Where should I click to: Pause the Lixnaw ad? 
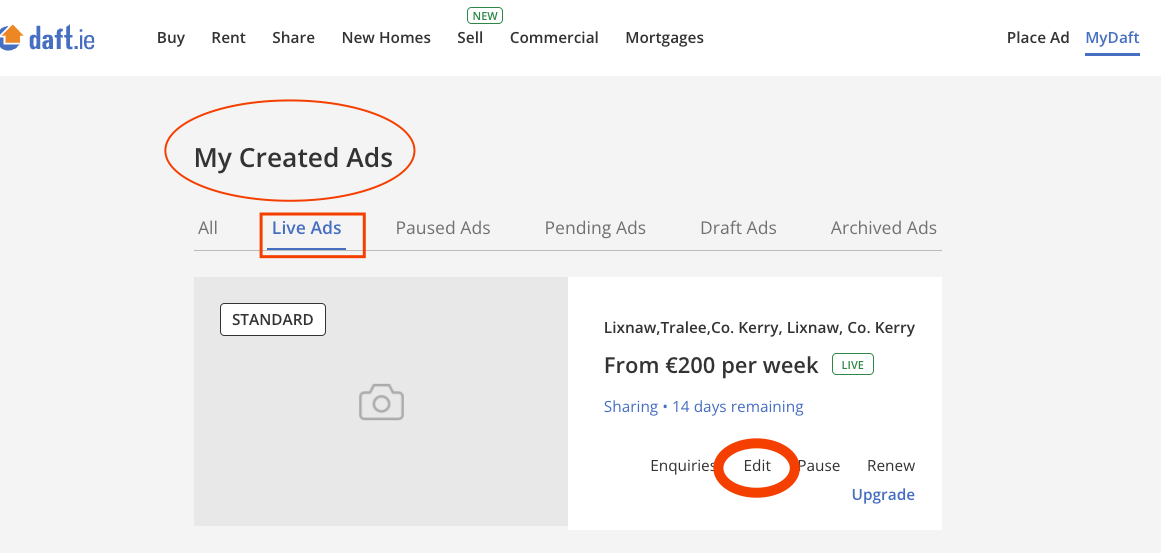point(819,466)
